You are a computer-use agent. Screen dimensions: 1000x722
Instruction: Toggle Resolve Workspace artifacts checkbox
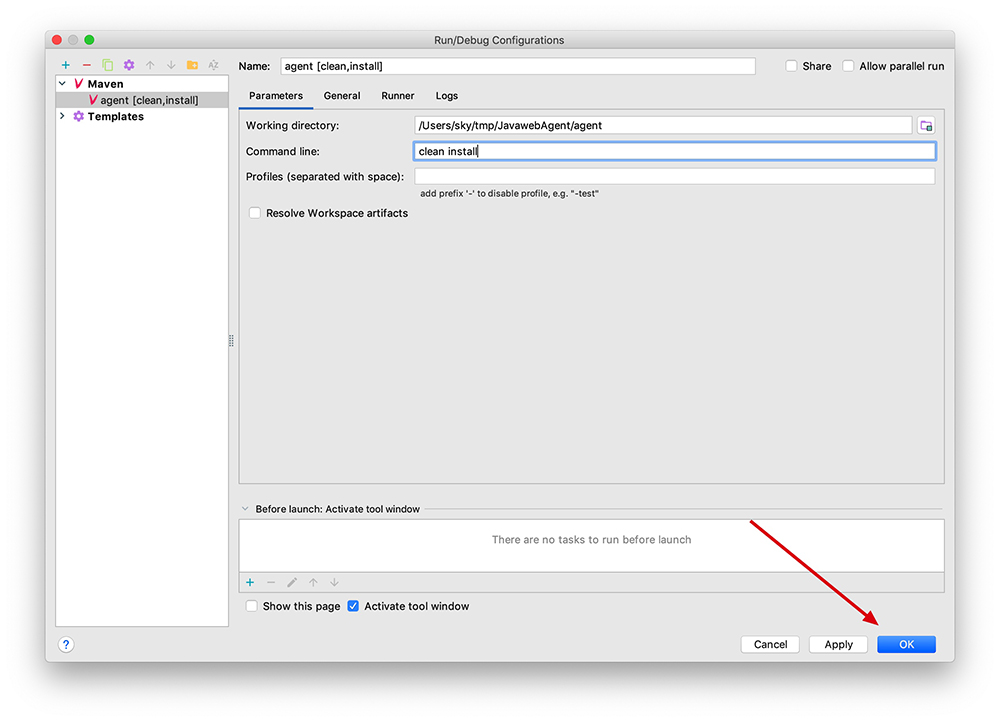(x=254, y=213)
